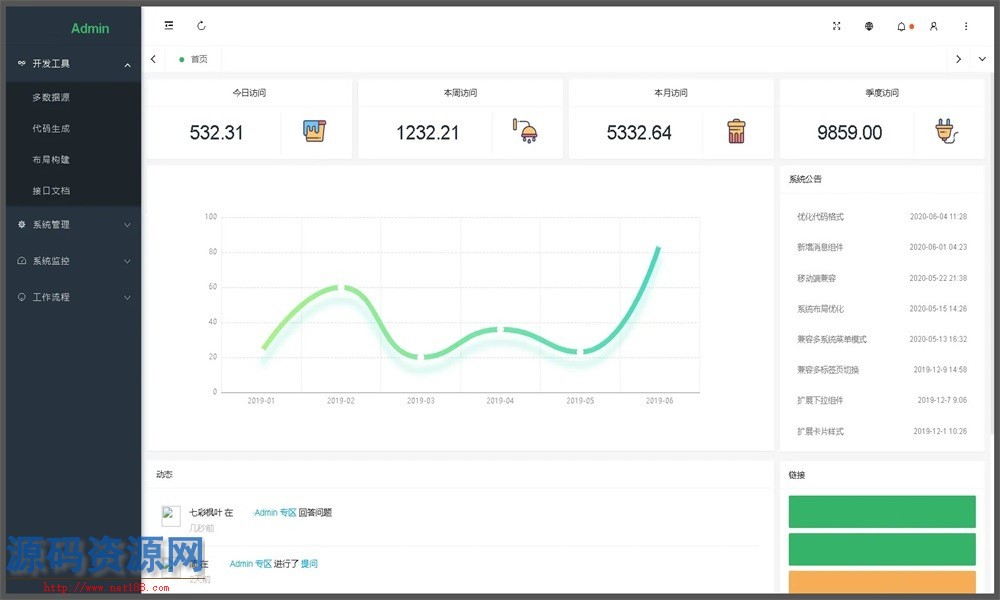Screen dimensions: 1000x600
Task: Click the 系统管理 gear icon
Action: point(22,224)
